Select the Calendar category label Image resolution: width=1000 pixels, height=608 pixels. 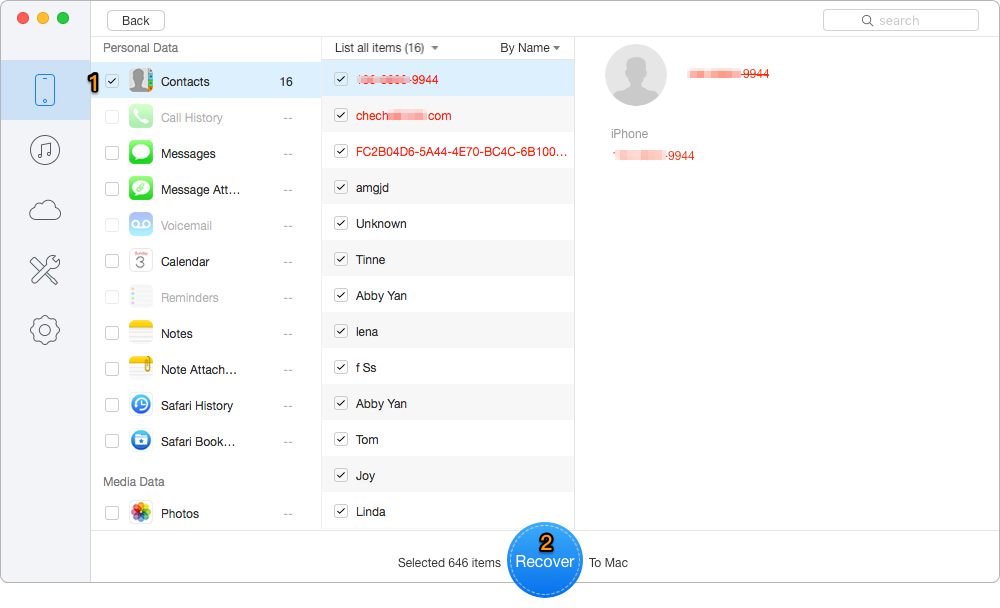(x=185, y=262)
